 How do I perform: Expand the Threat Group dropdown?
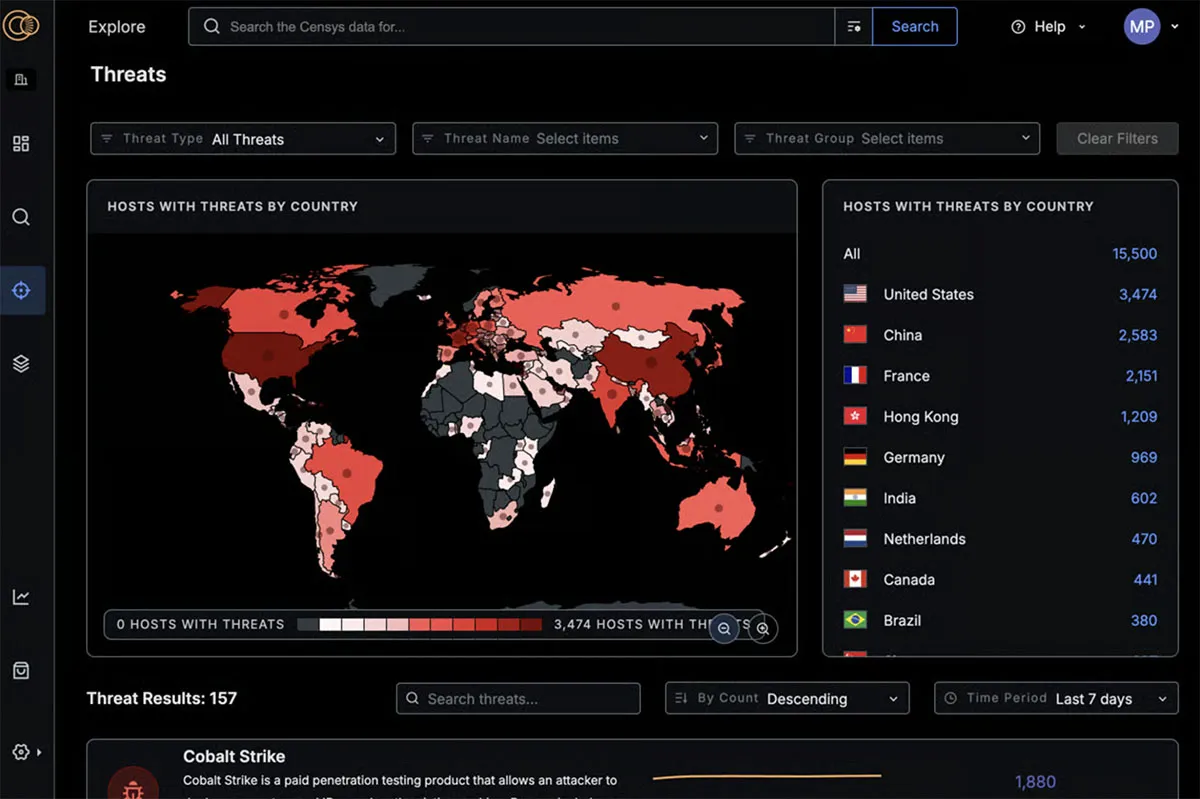(x=887, y=139)
